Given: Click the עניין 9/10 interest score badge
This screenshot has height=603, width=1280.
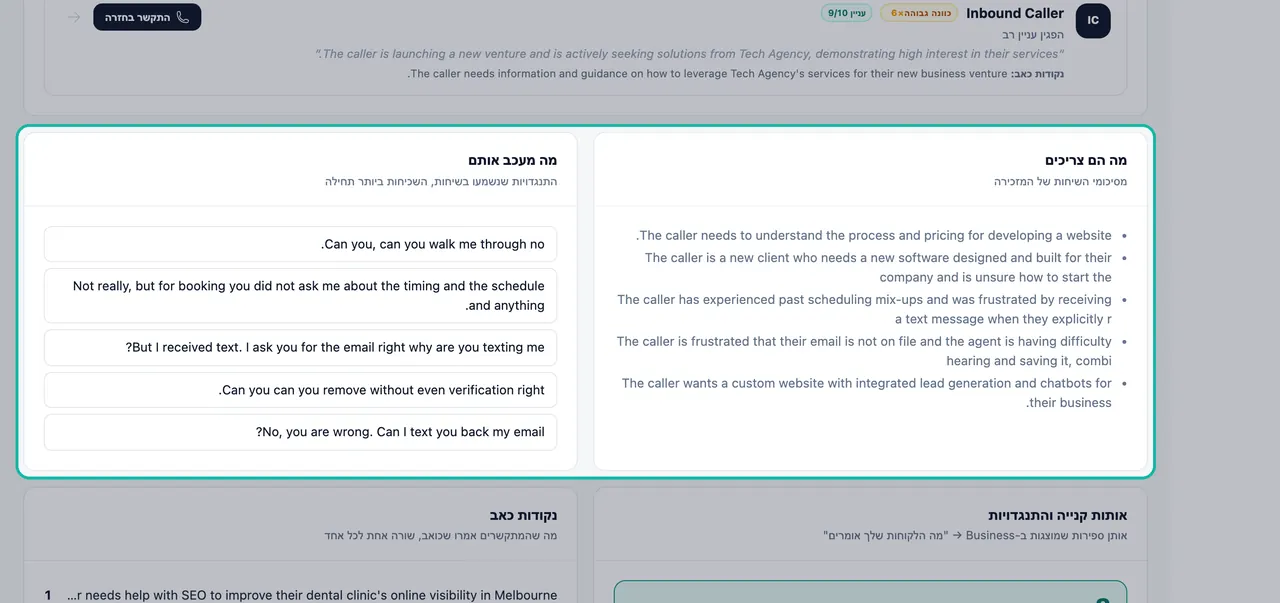Looking at the screenshot, I should coord(848,13).
